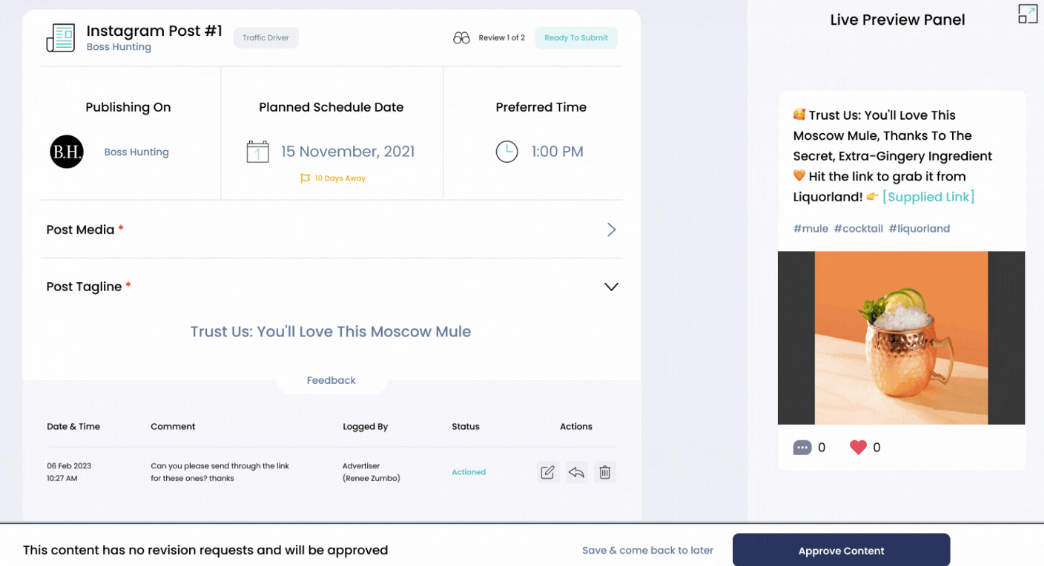Click the reply arrow icon on comment
Image resolution: width=1044 pixels, height=566 pixels.
point(576,472)
